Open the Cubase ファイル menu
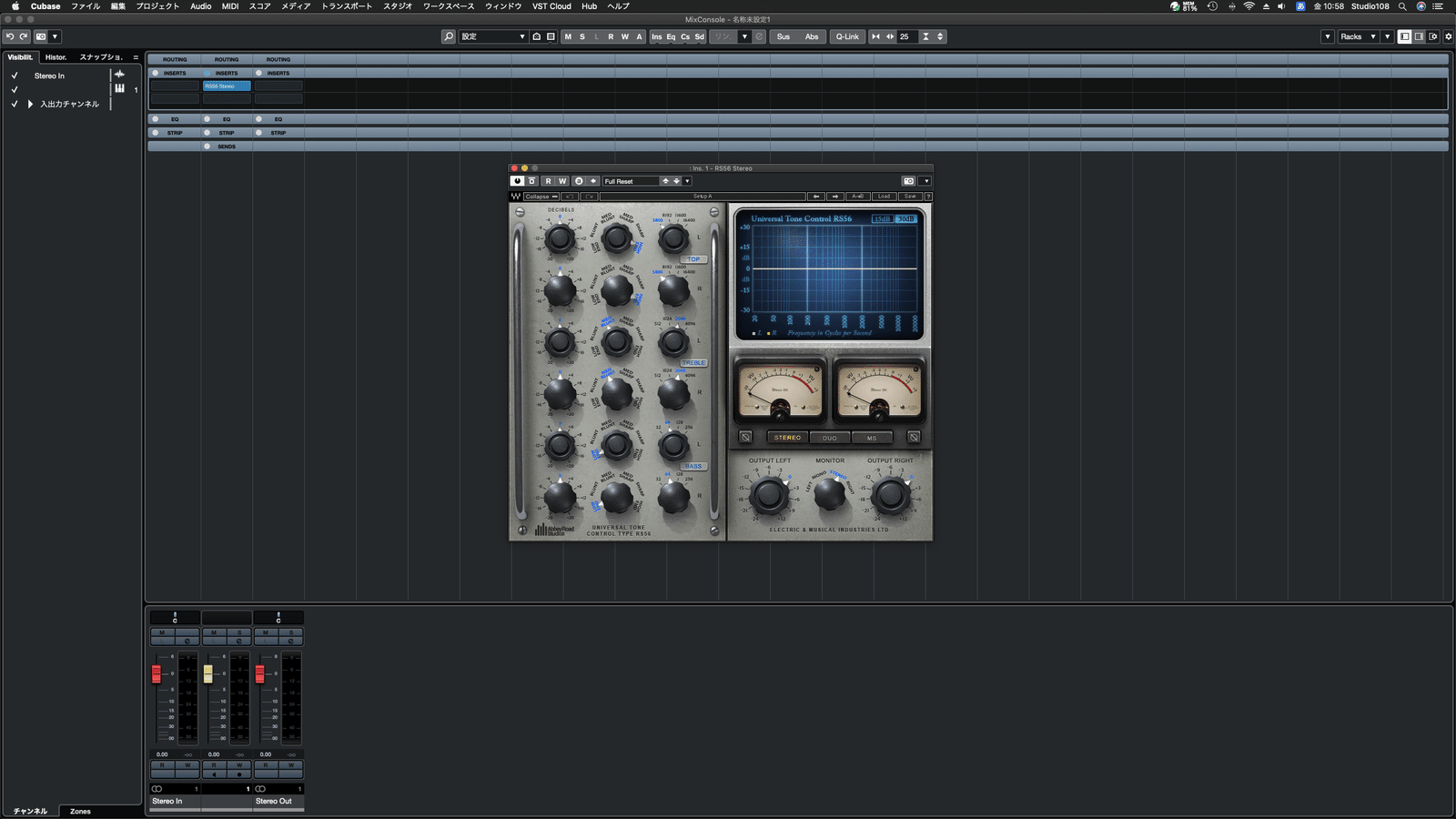This screenshot has height=819, width=1456. click(86, 6)
